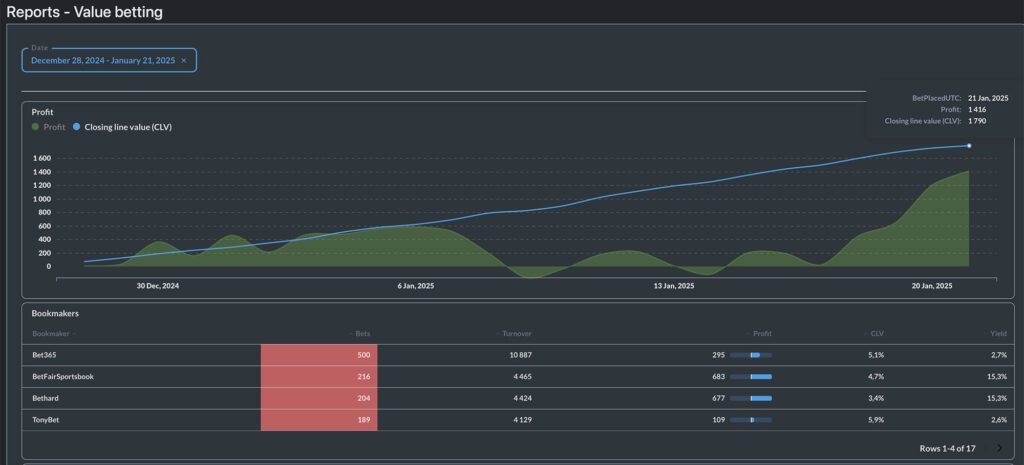The image size is (1024, 465).
Task: Toggle the Profit series in chart legend
Action: click(54, 127)
